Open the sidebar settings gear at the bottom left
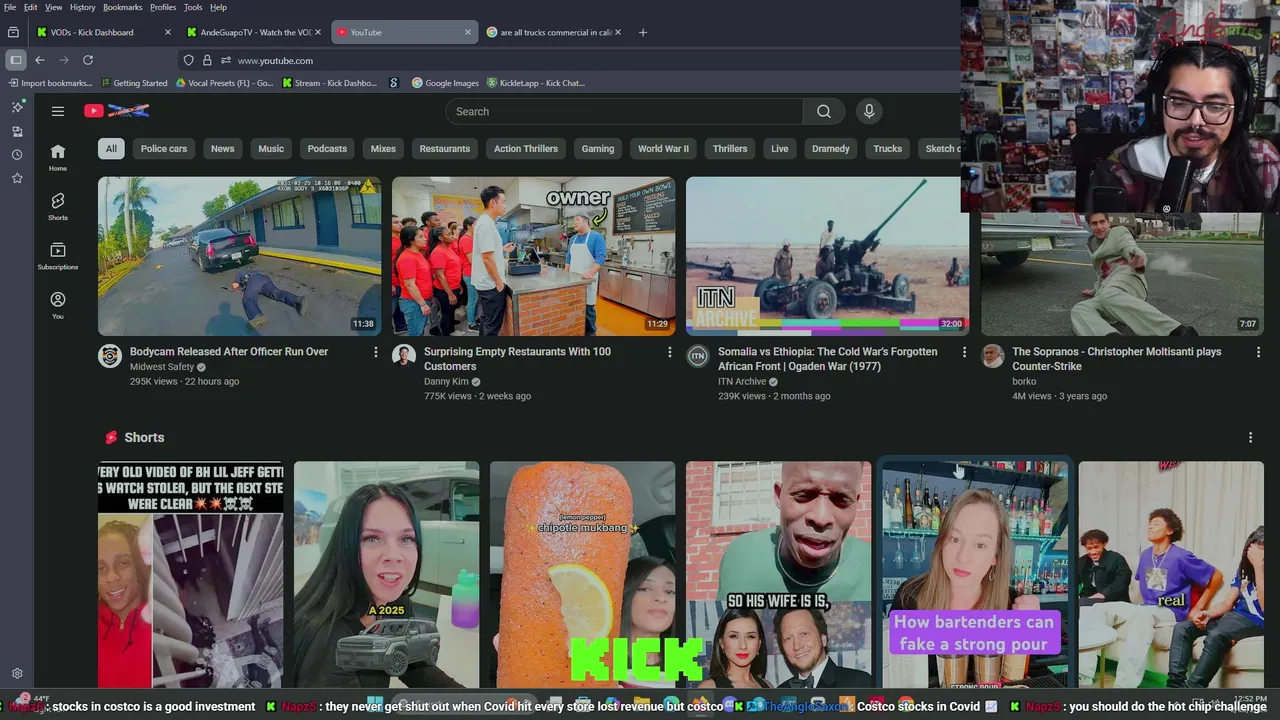This screenshot has height=720, width=1280. pyautogui.click(x=17, y=674)
